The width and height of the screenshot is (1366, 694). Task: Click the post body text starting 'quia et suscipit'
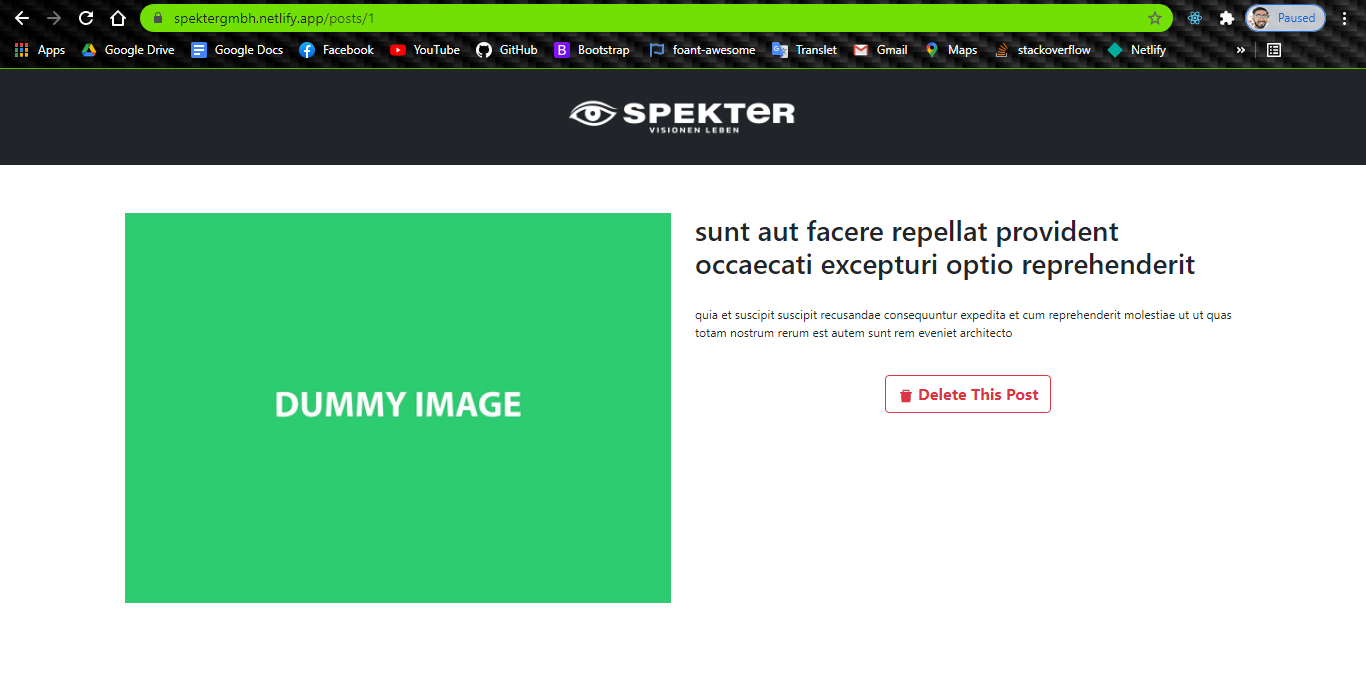tap(963, 324)
